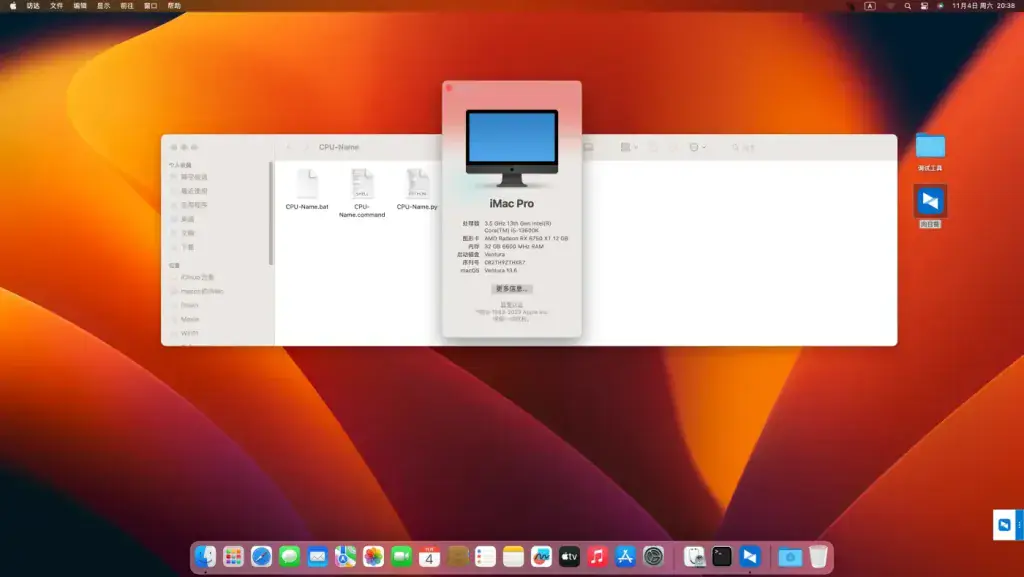Open the Downloads folder in the Dock
The image size is (1024, 577).
(790, 557)
